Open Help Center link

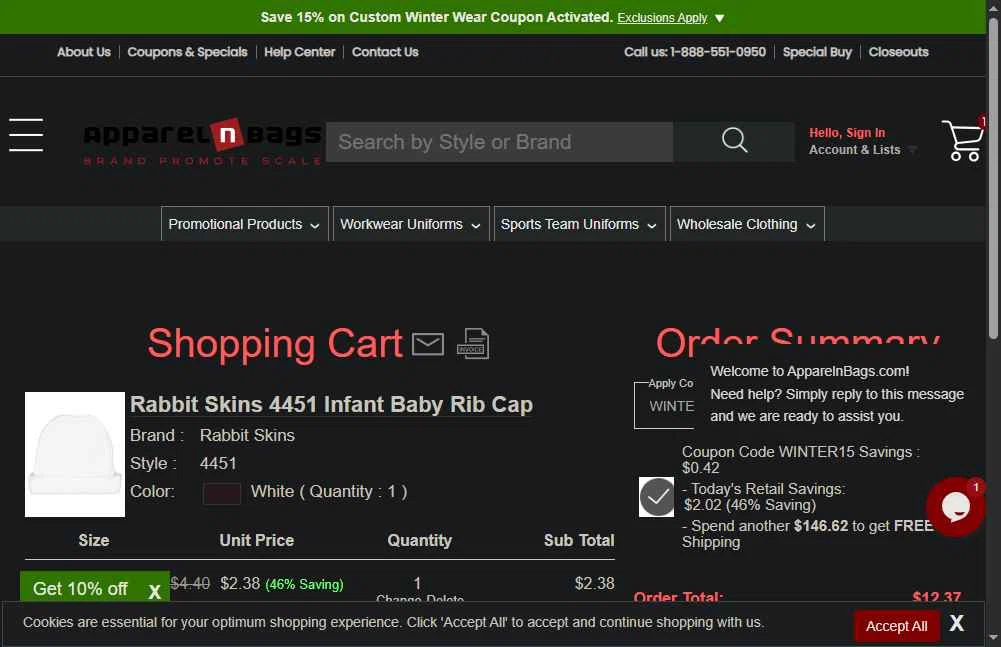coord(299,52)
